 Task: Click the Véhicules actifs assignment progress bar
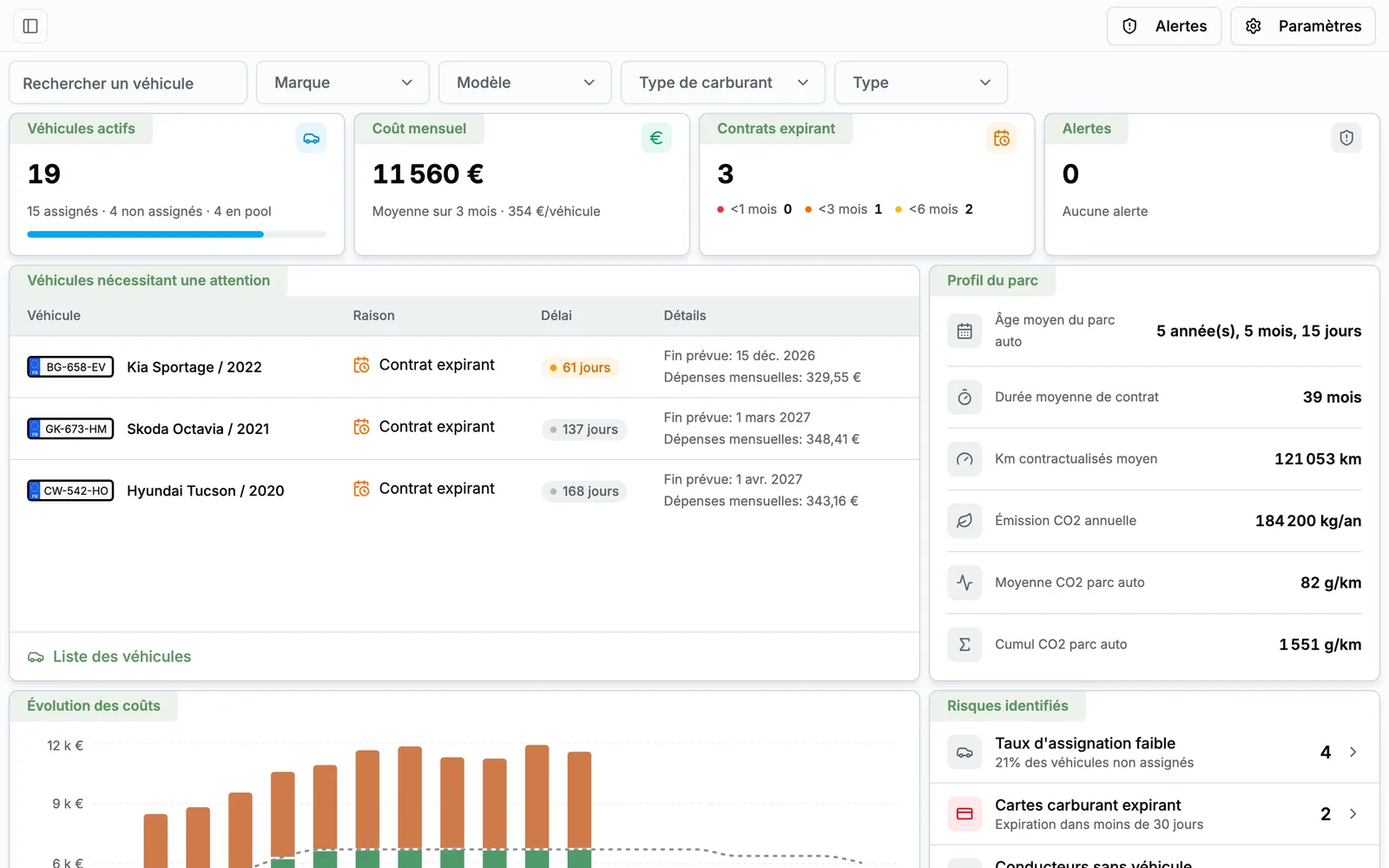click(x=177, y=234)
